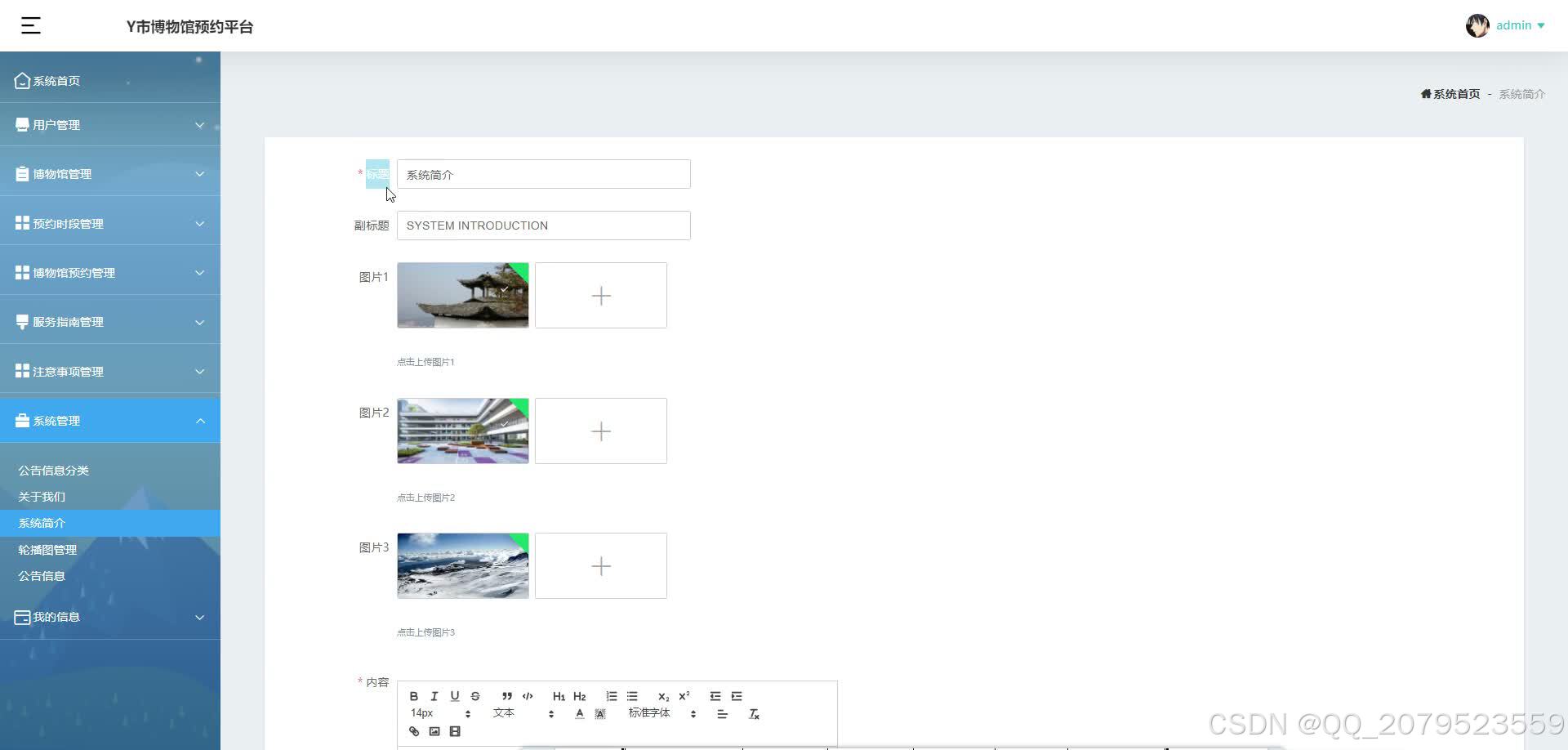Viewport: 1568px width, 750px height.
Task: Expand the 我的信息 sidebar menu
Action: pyautogui.click(x=110, y=617)
